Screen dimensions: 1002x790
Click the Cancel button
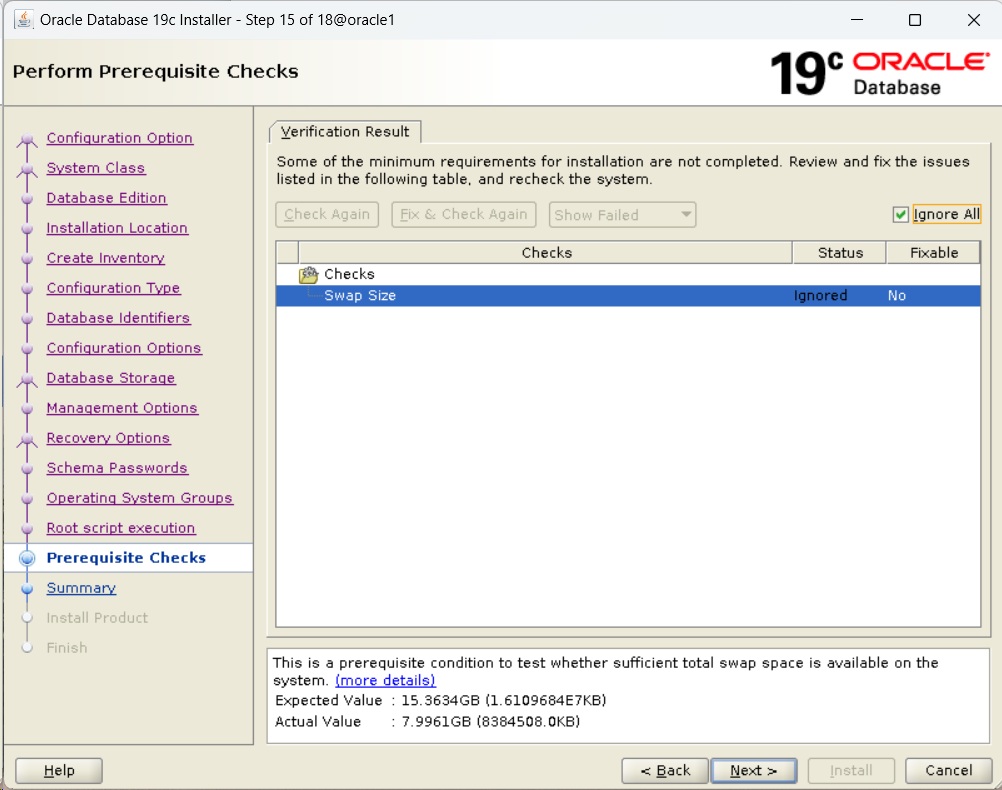pos(948,771)
